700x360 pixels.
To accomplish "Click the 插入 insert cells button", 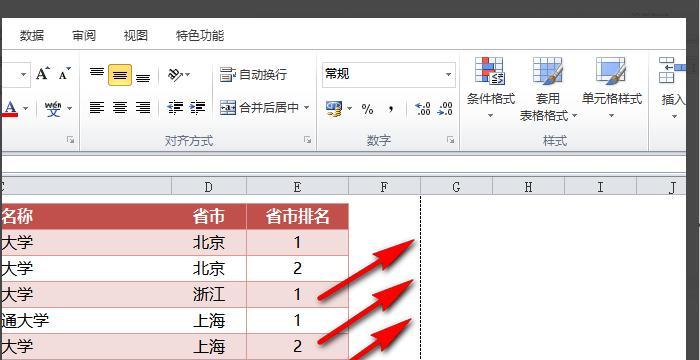I will (672, 88).
